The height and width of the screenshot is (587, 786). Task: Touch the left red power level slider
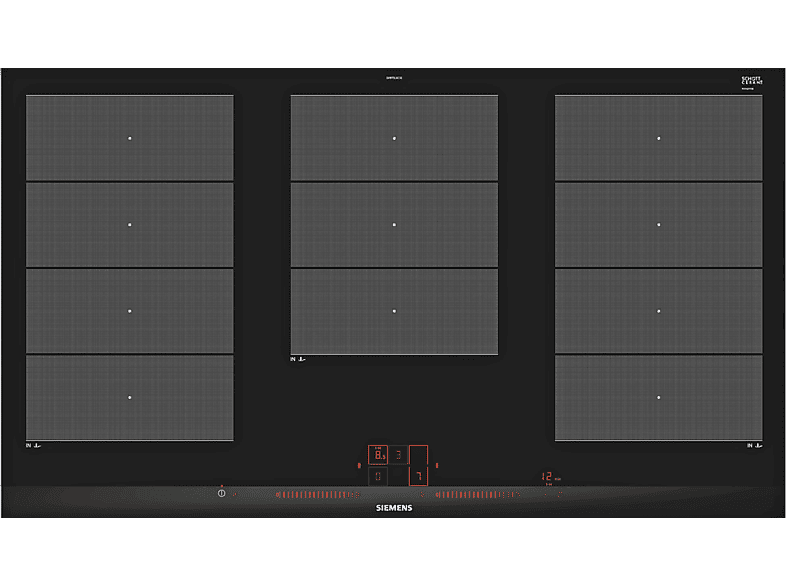click(x=318, y=495)
